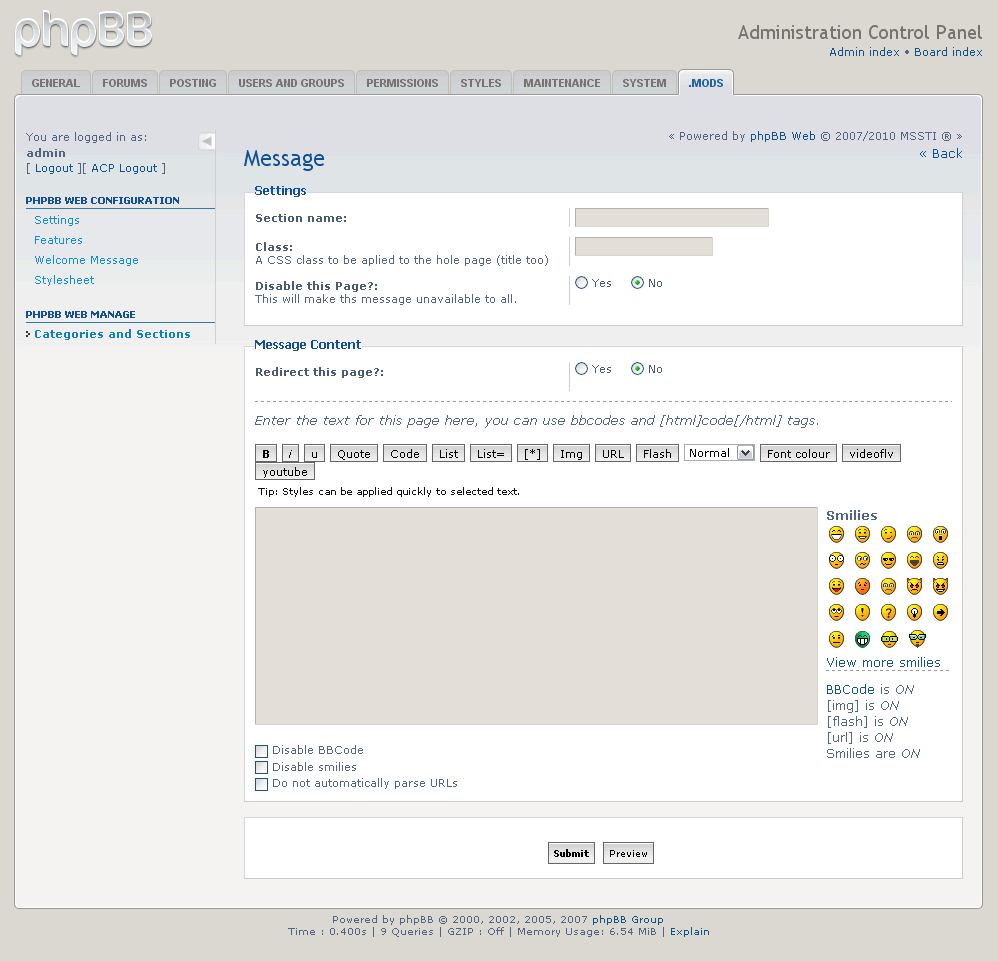Screen dimensions: 998x961
Task: Insert the laughing open-mouth smiley
Action: (x=915, y=560)
